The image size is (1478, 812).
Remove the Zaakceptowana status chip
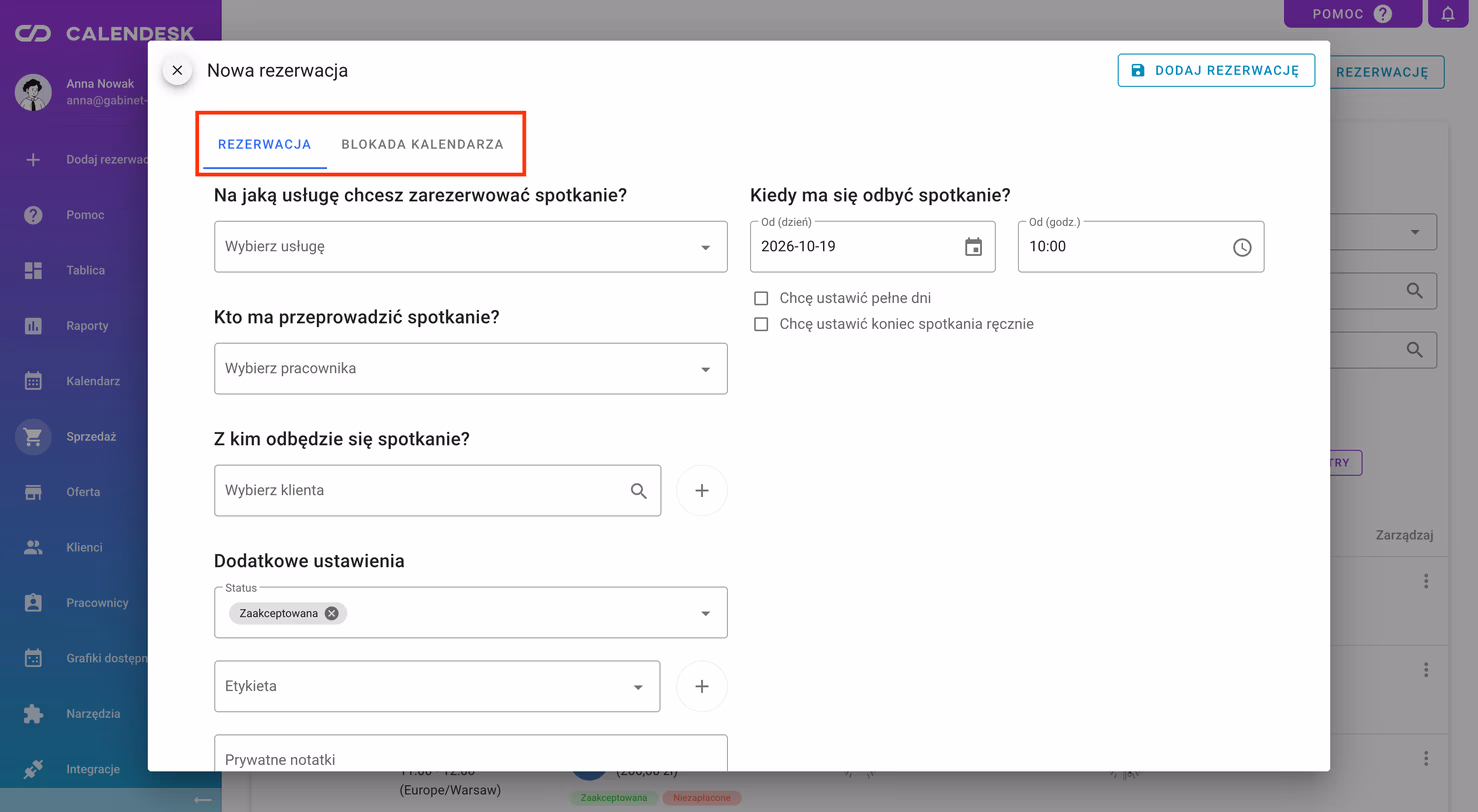[332, 613]
